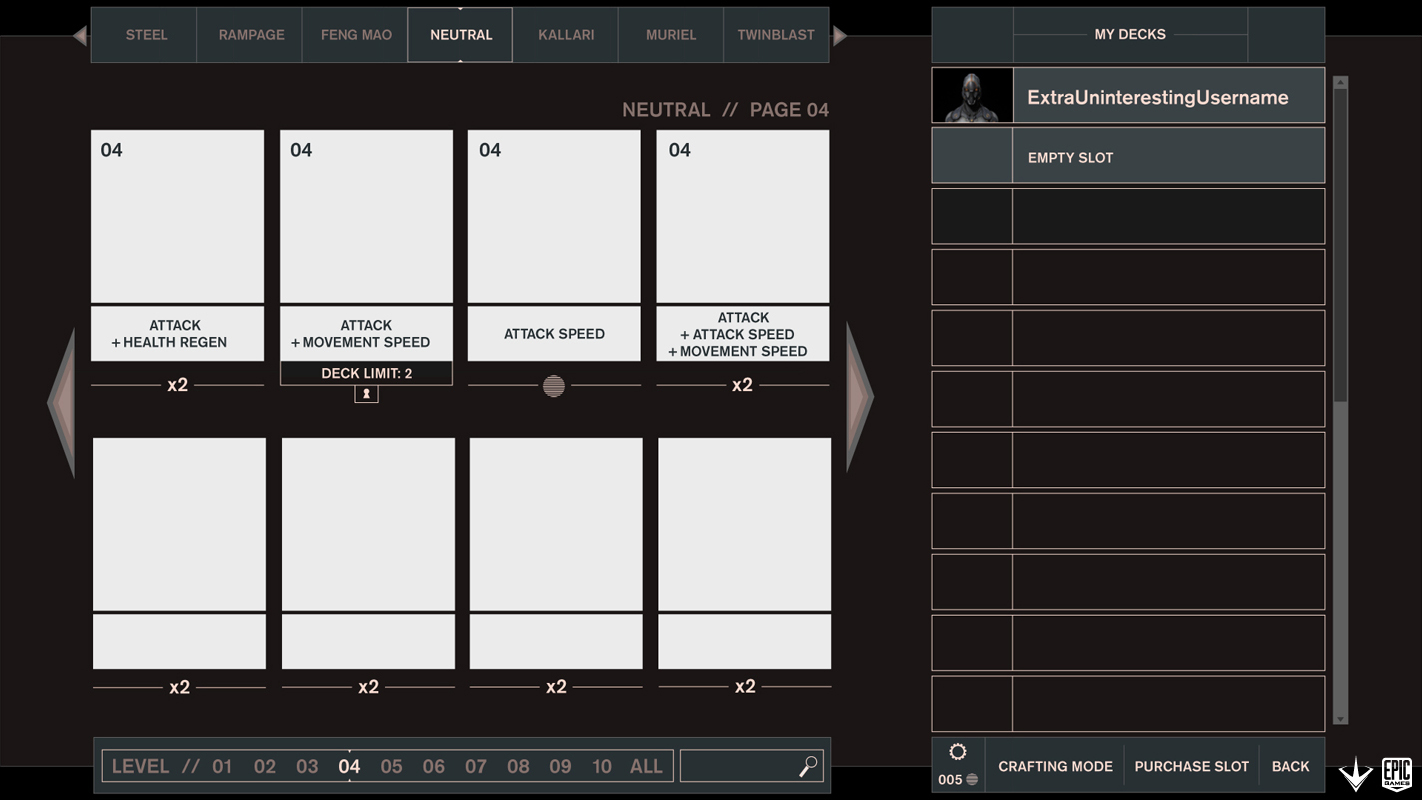Filter cards by level 06
This screenshot has height=800, width=1422.
433,766
